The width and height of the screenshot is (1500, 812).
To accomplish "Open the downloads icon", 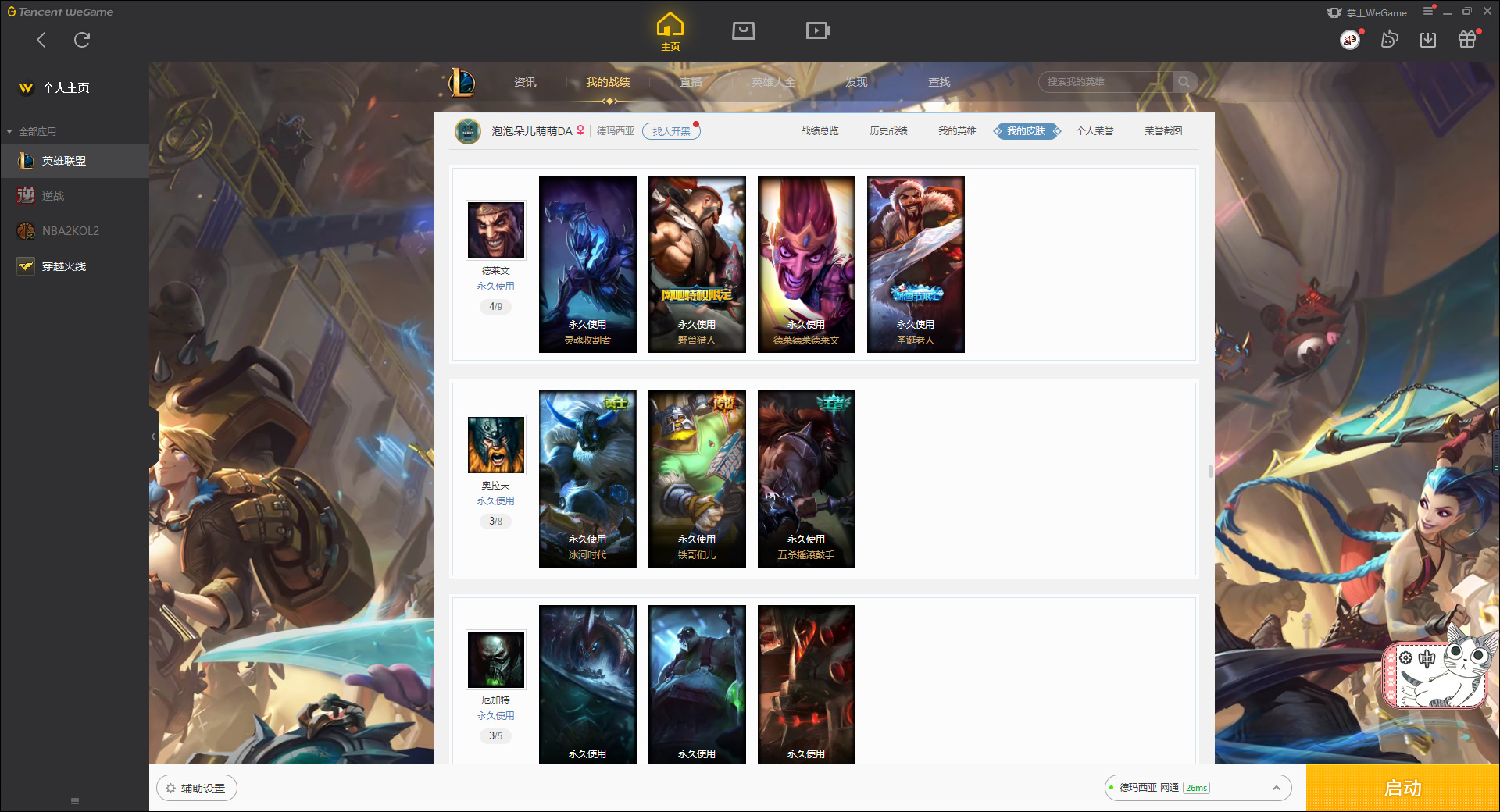I will [1428, 39].
